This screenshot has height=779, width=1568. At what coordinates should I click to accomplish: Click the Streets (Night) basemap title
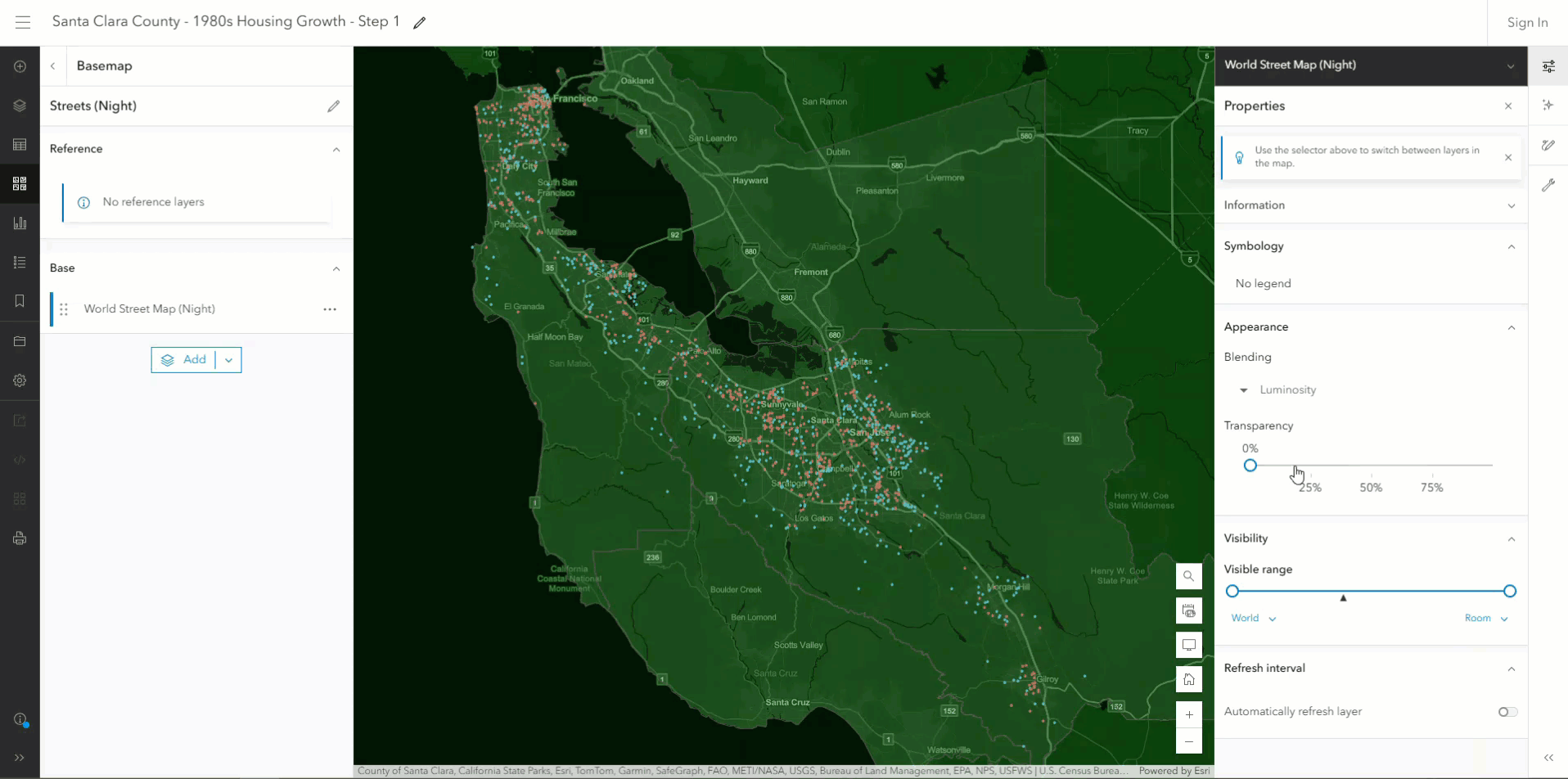click(93, 106)
